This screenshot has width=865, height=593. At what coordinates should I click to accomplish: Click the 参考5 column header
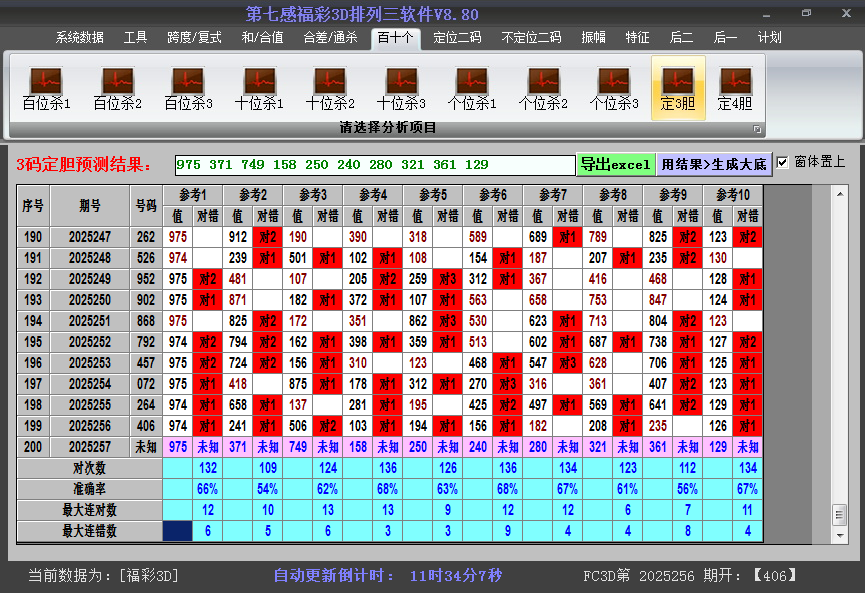pyautogui.click(x=433, y=195)
